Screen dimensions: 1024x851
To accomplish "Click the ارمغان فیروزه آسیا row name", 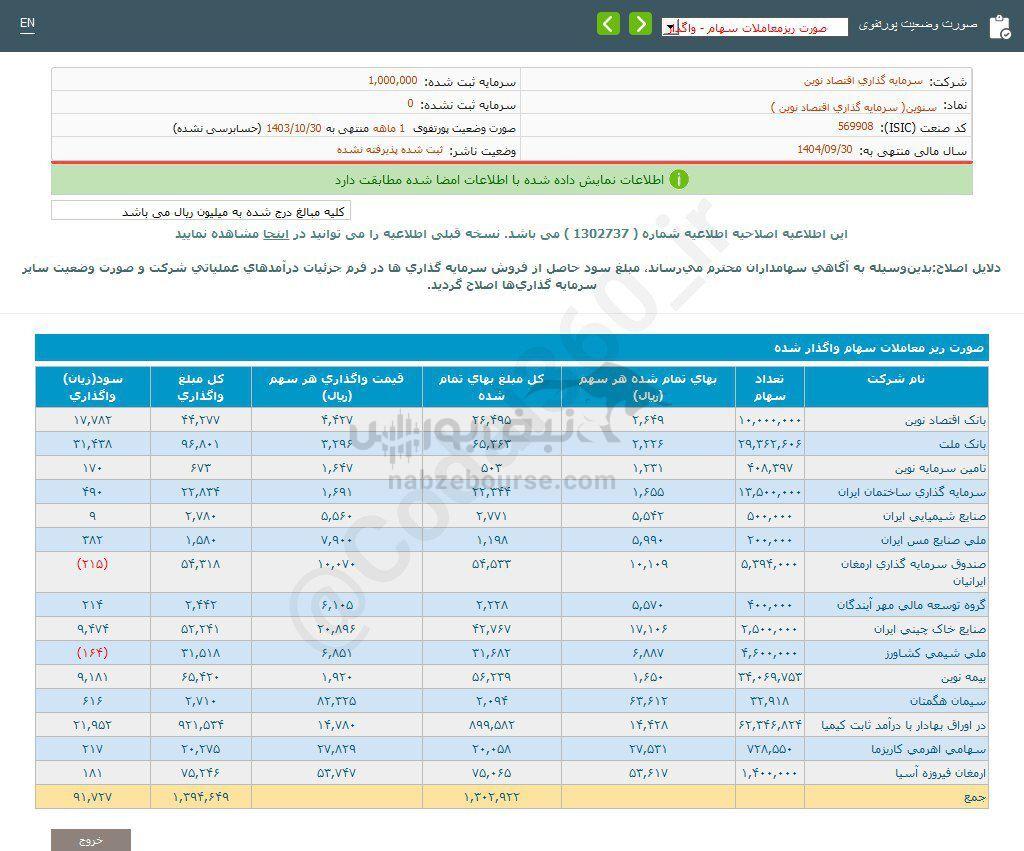I will tap(940, 773).
